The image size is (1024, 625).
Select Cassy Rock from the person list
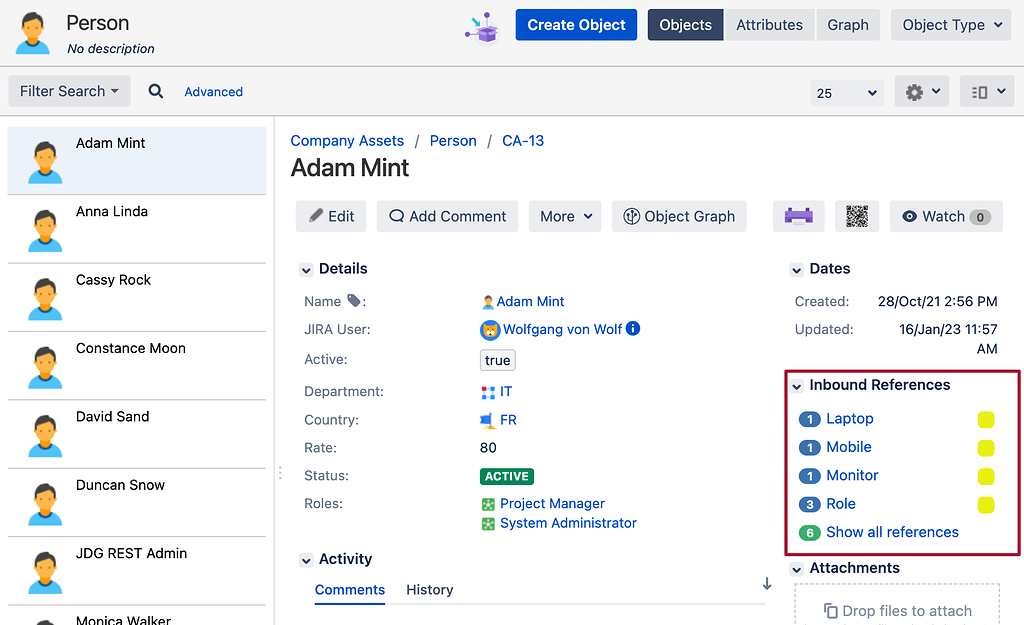(113, 280)
